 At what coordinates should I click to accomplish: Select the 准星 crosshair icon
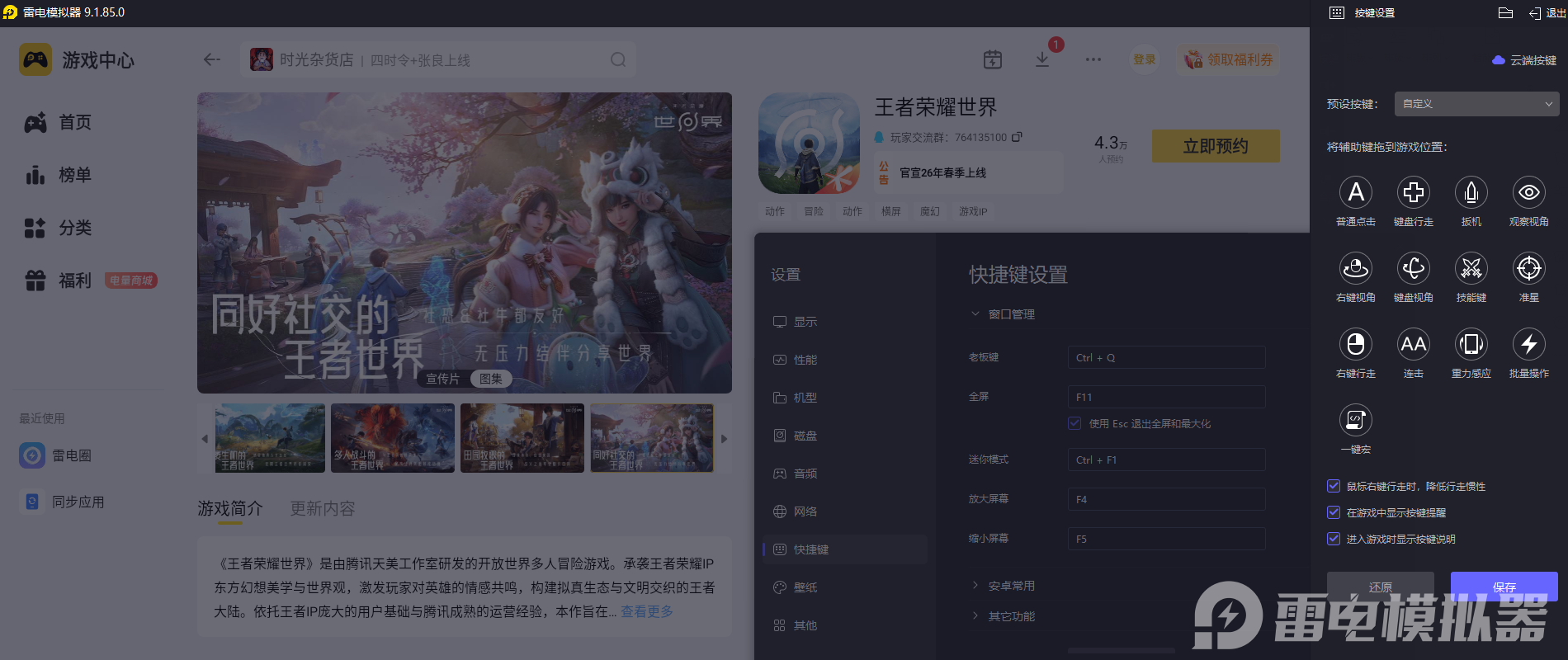click(1528, 268)
